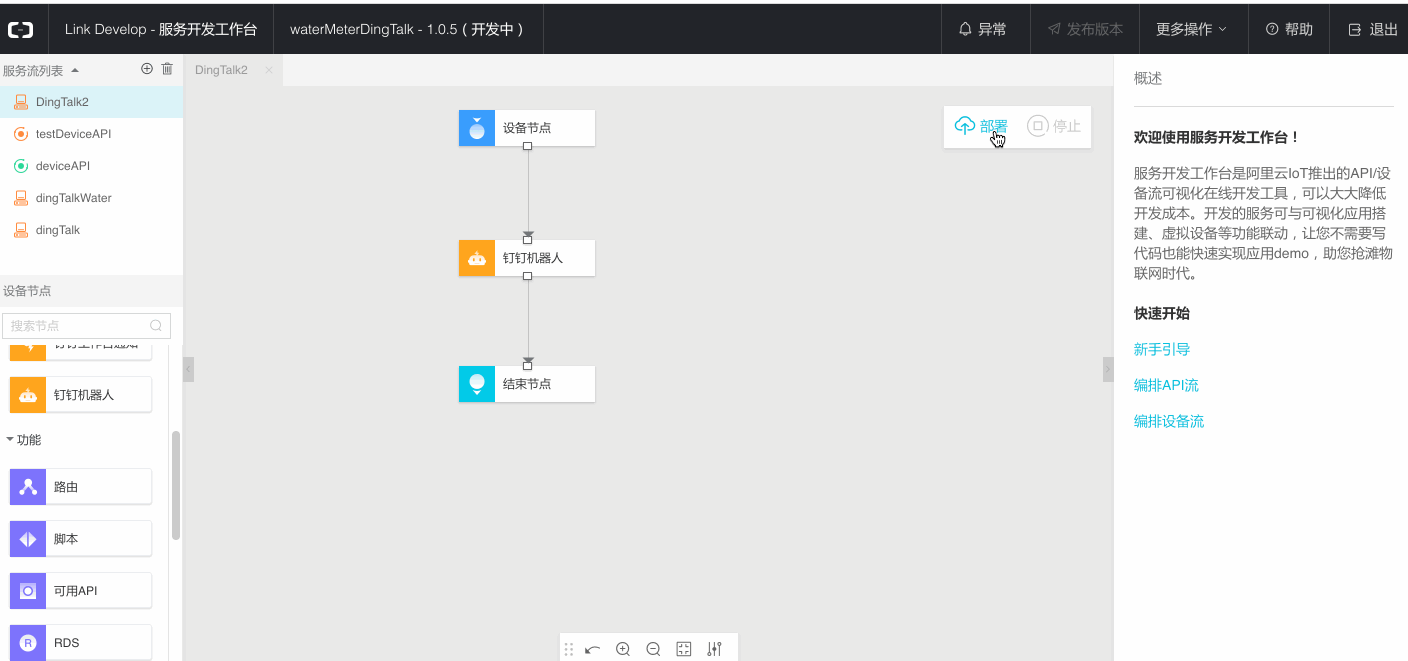
Task: Click the node palette vertical scrollbar
Action: click(x=176, y=485)
